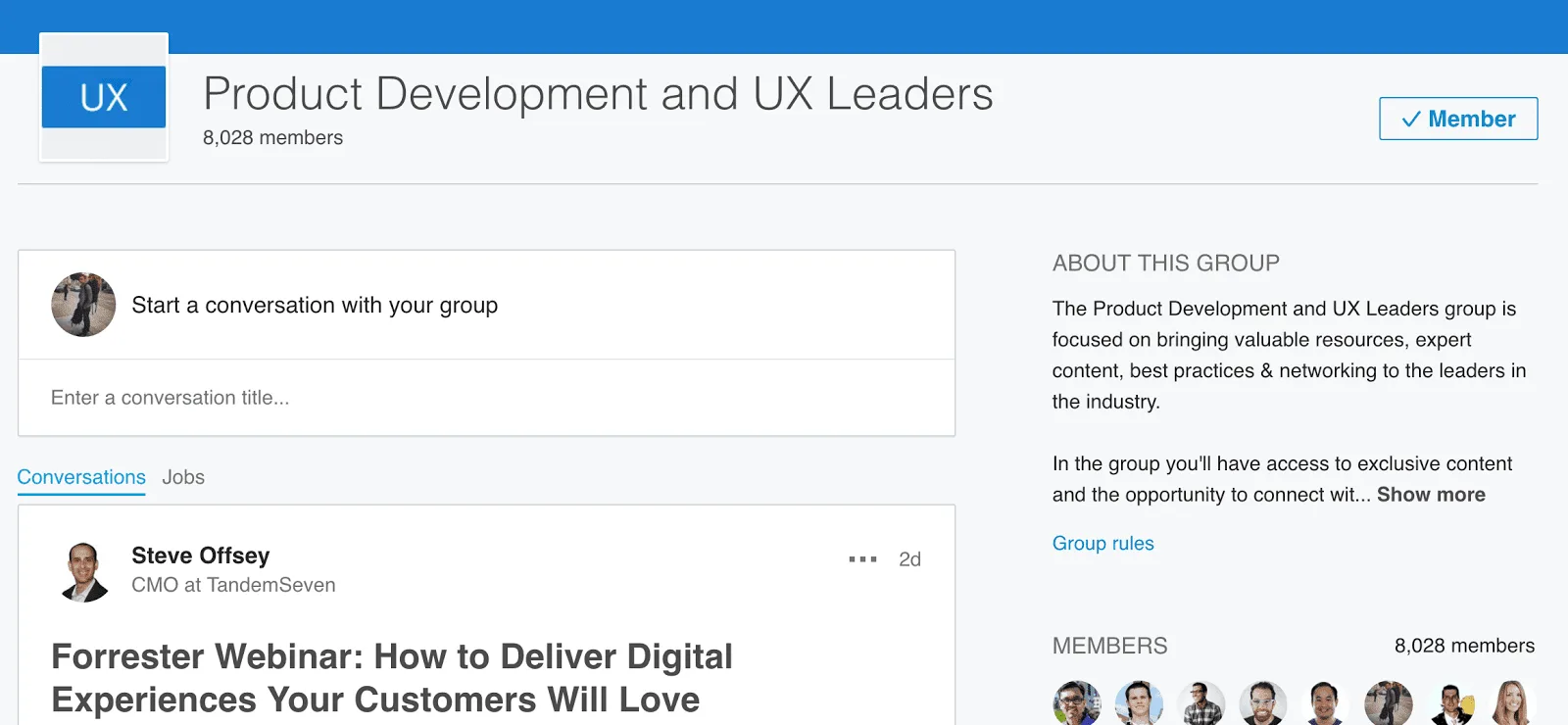Open the Forrester Webinar post title
Image resolution: width=1568 pixels, height=725 pixels.
point(392,678)
